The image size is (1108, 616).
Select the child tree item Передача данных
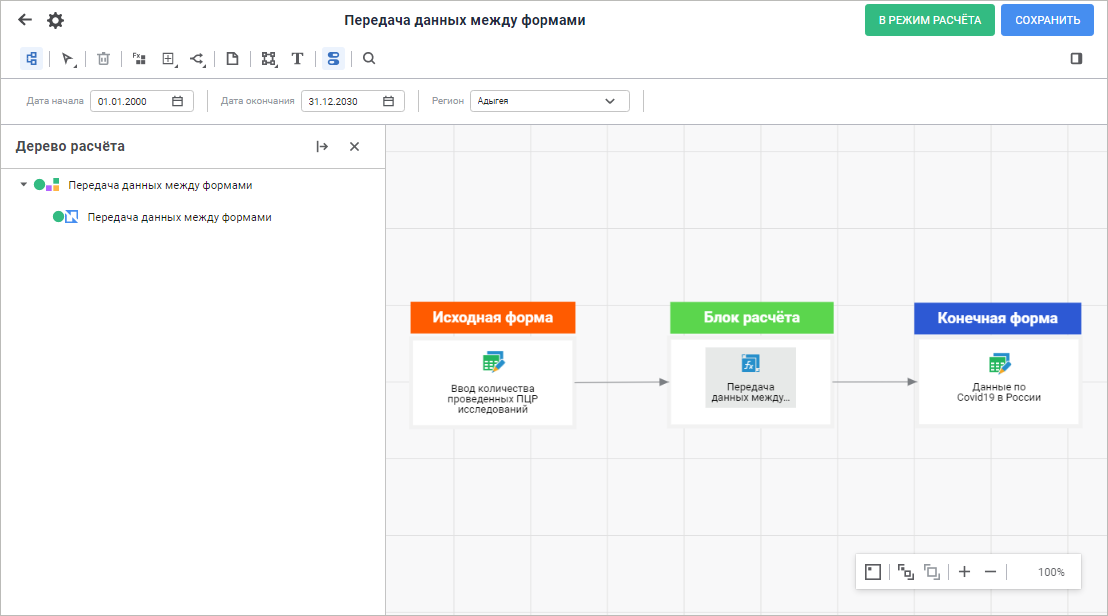pyautogui.click(x=179, y=217)
